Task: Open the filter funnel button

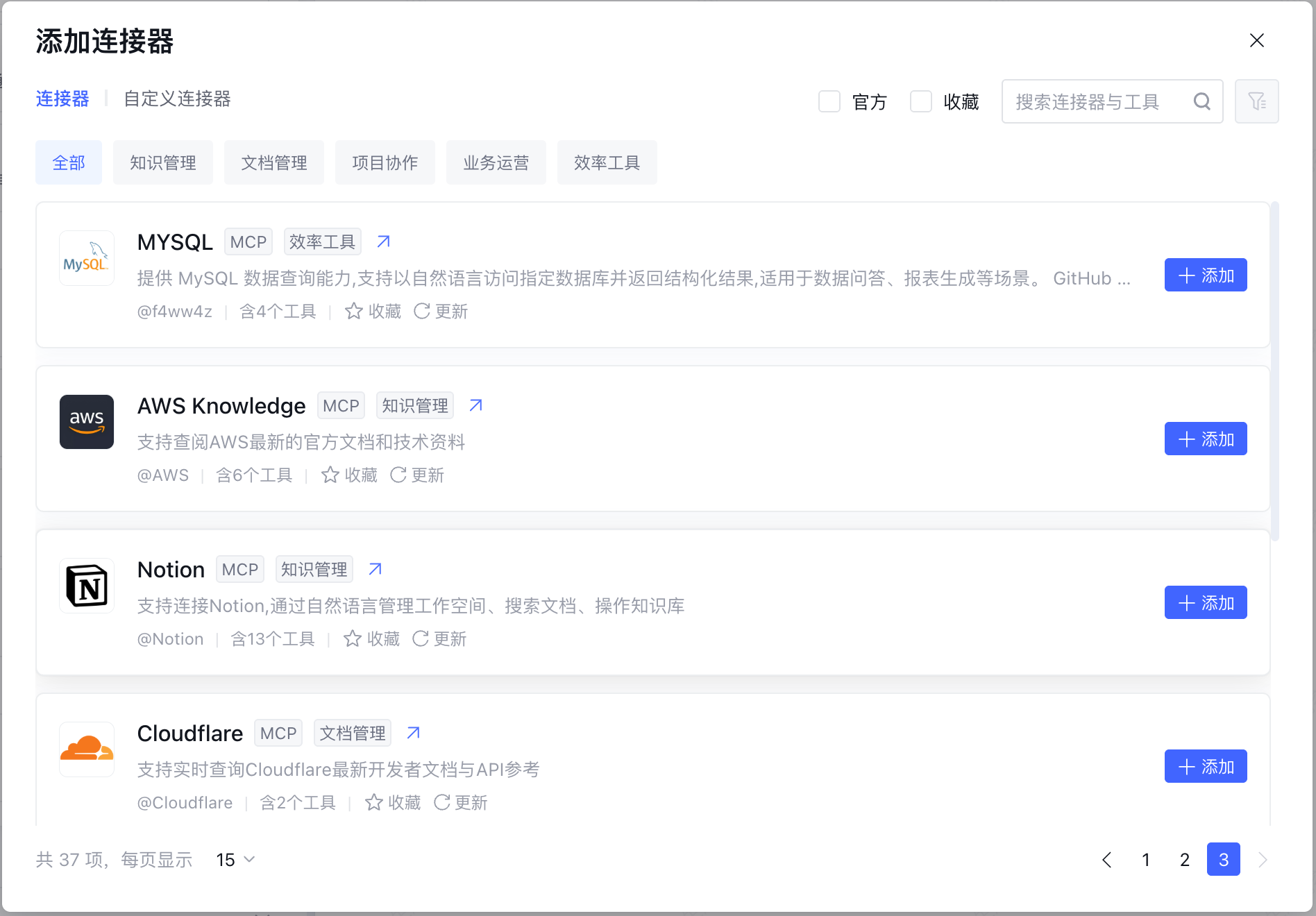Action: click(x=1256, y=101)
